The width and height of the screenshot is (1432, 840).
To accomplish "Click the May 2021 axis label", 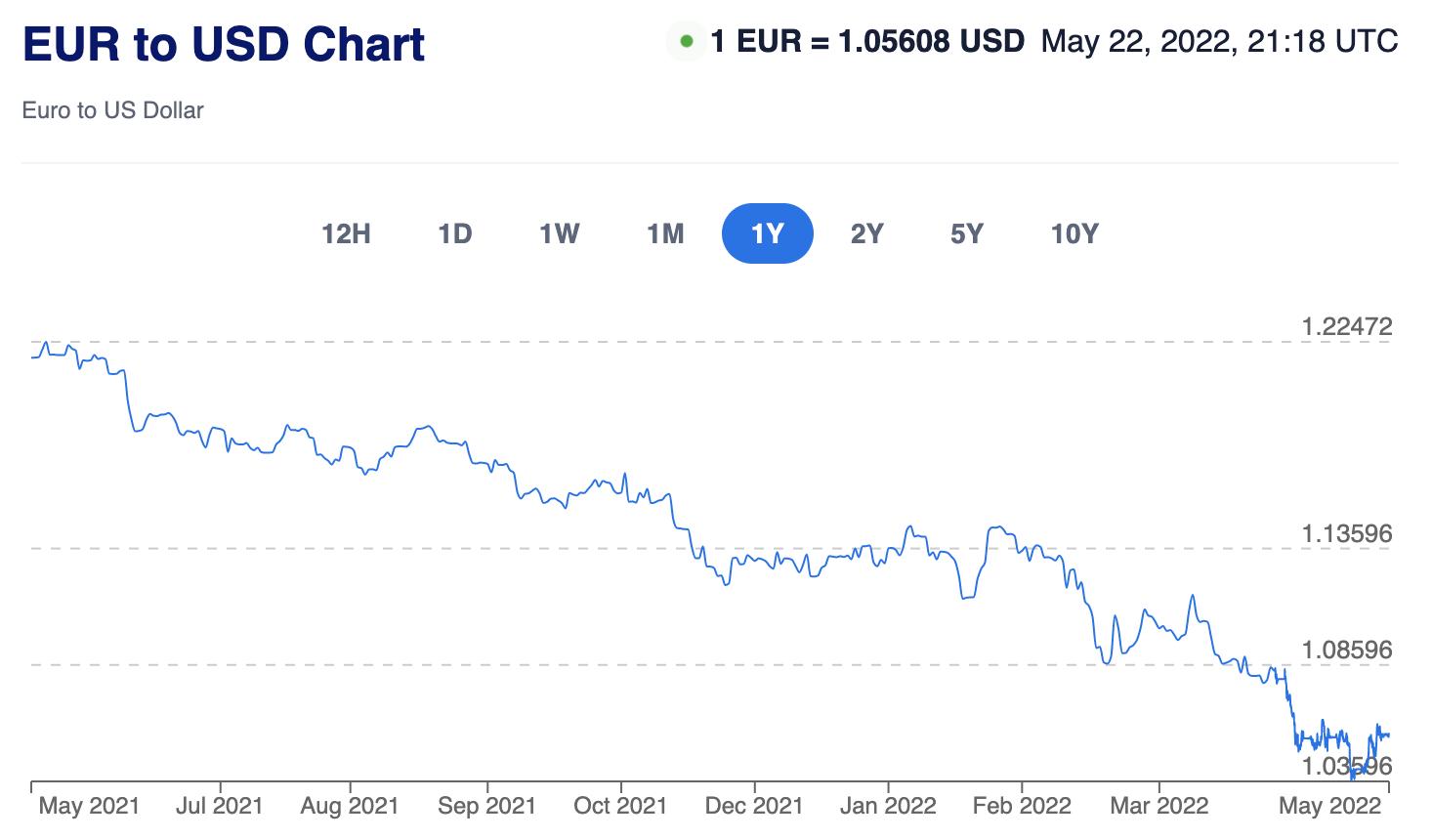I will [x=89, y=807].
